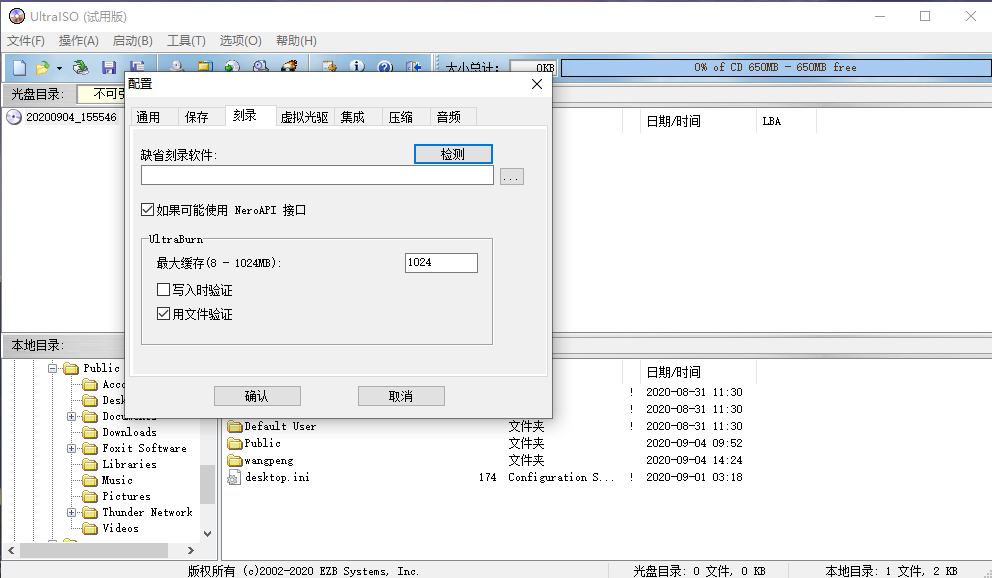Viewport: 992px width, 578px height.
Task: Open the 工具(T) menu
Action: (186, 40)
